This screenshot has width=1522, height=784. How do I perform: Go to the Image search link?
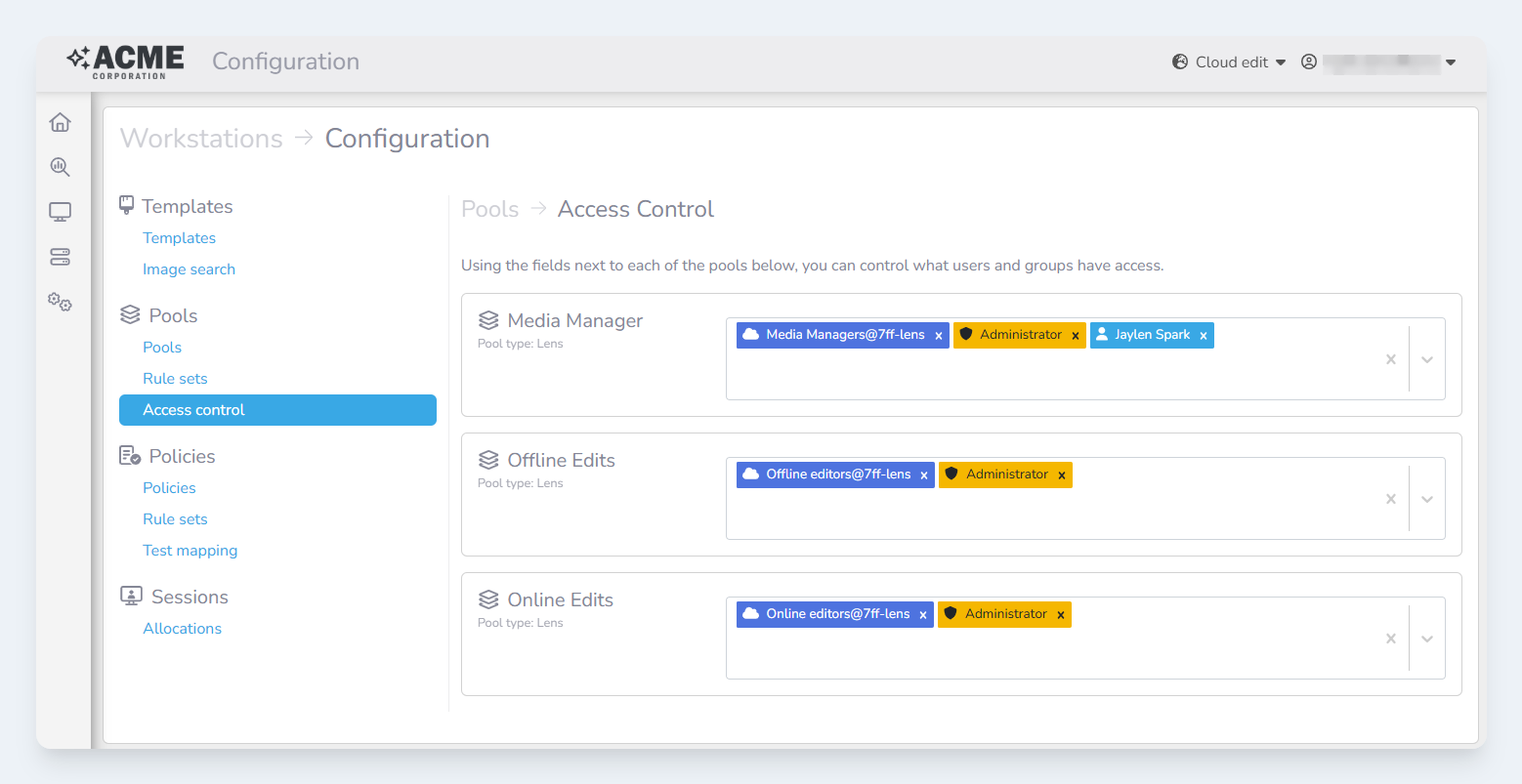[x=189, y=269]
